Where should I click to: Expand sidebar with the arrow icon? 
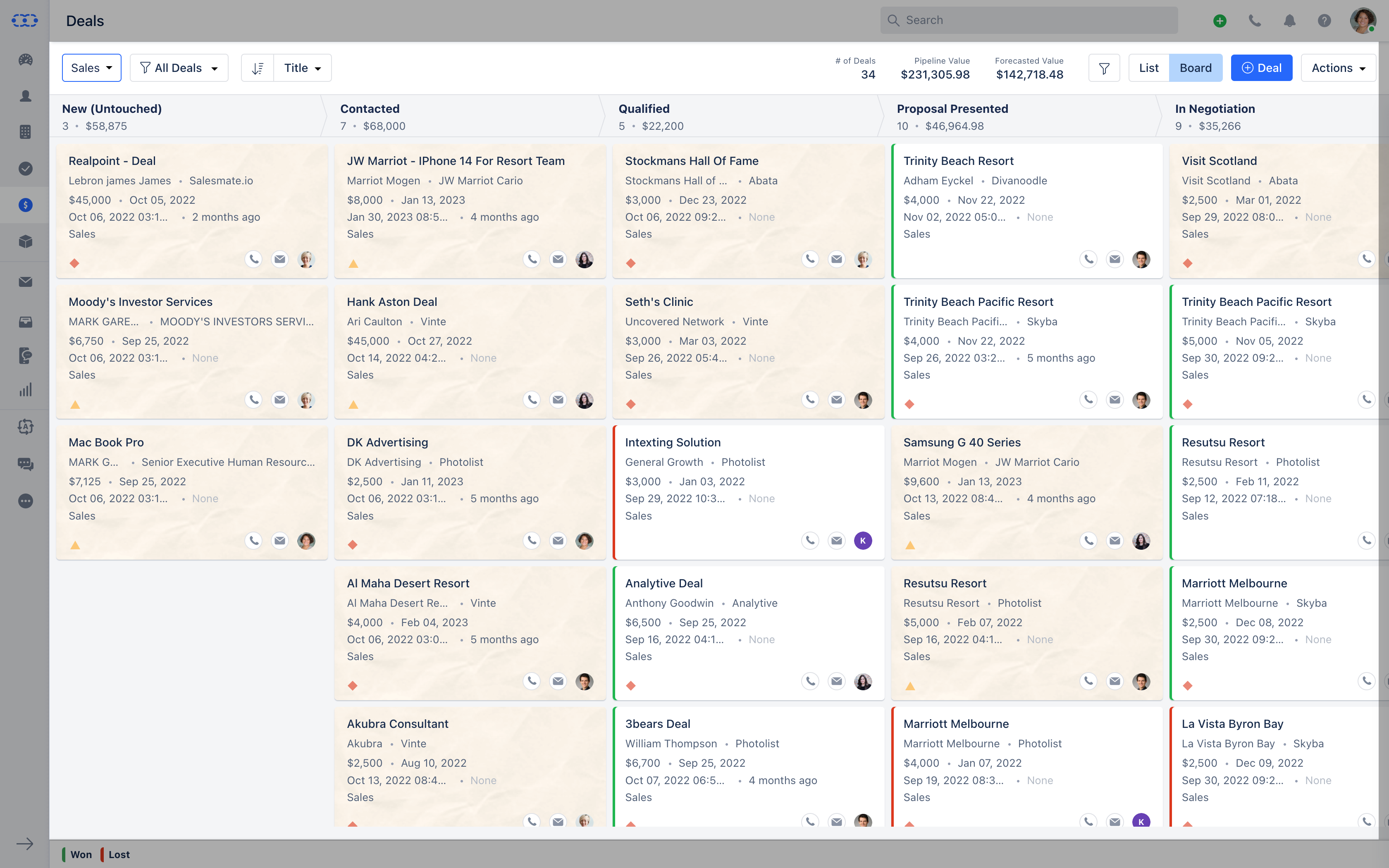pyautogui.click(x=25, y=844)
